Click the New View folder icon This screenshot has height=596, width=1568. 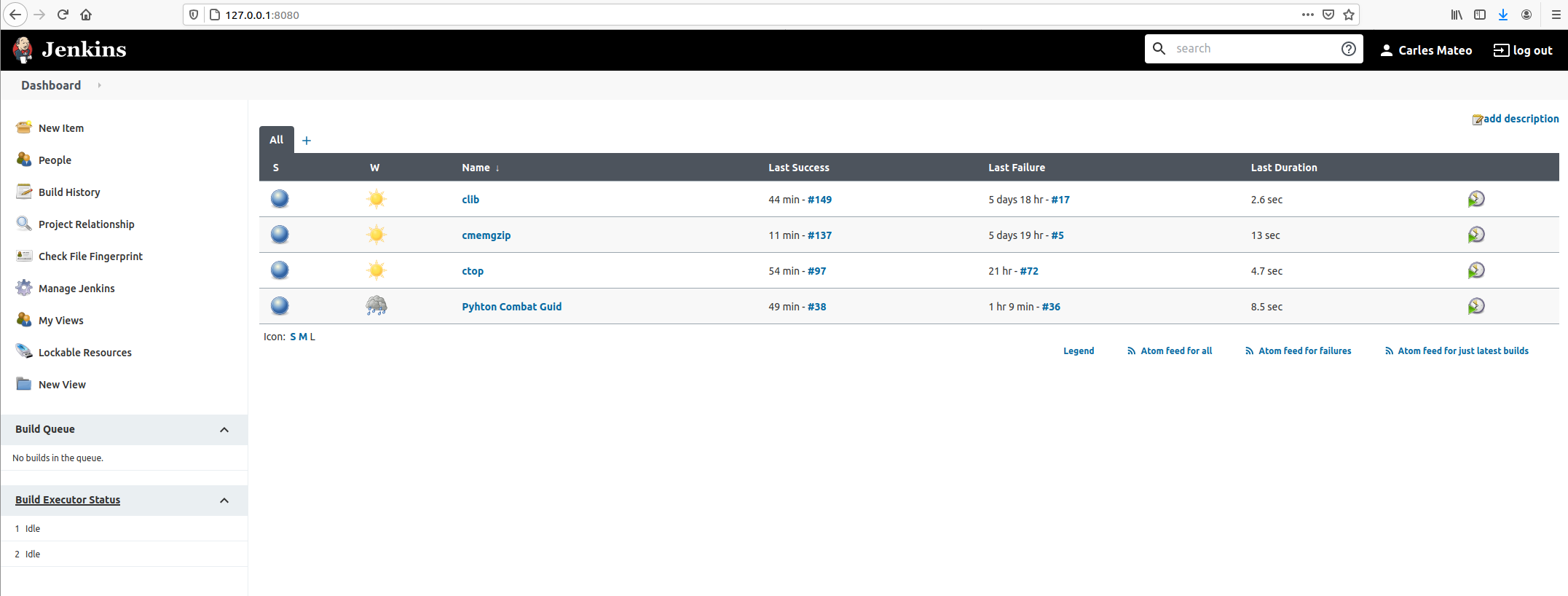pyautogui.click(x=24, y=384)
